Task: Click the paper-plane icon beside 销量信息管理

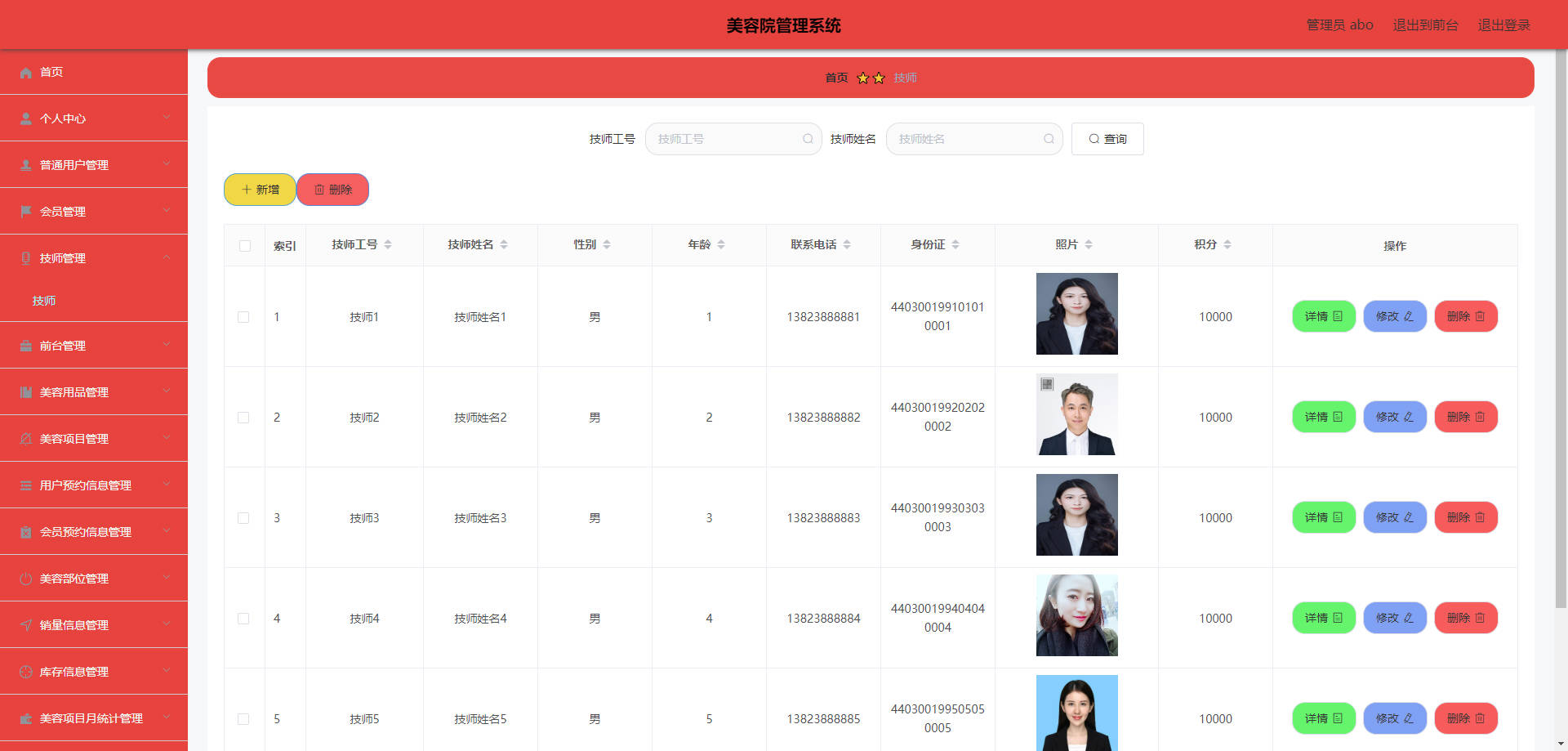Action: [26, 626]
